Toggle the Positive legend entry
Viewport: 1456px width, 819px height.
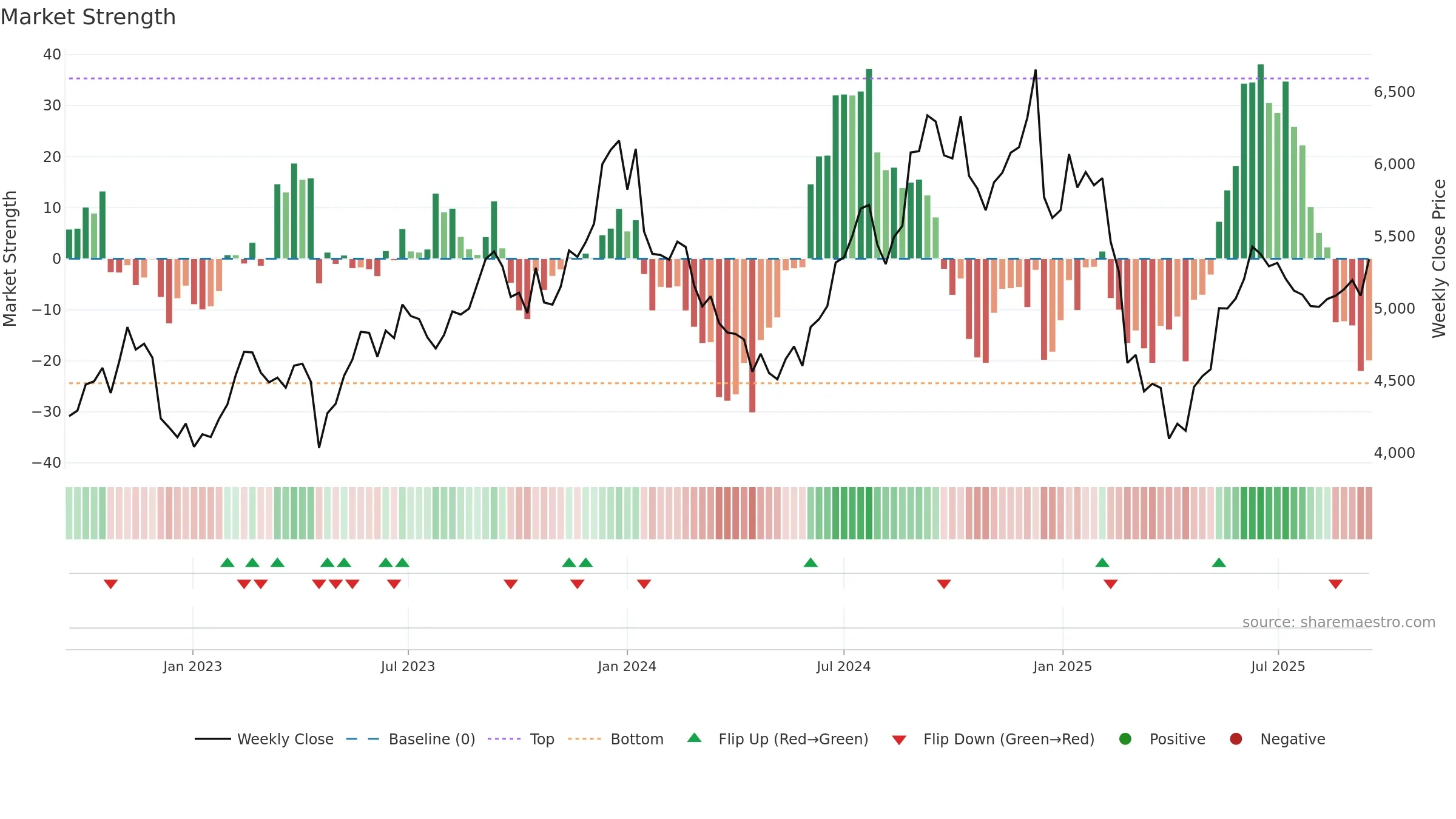[1162, 739]
